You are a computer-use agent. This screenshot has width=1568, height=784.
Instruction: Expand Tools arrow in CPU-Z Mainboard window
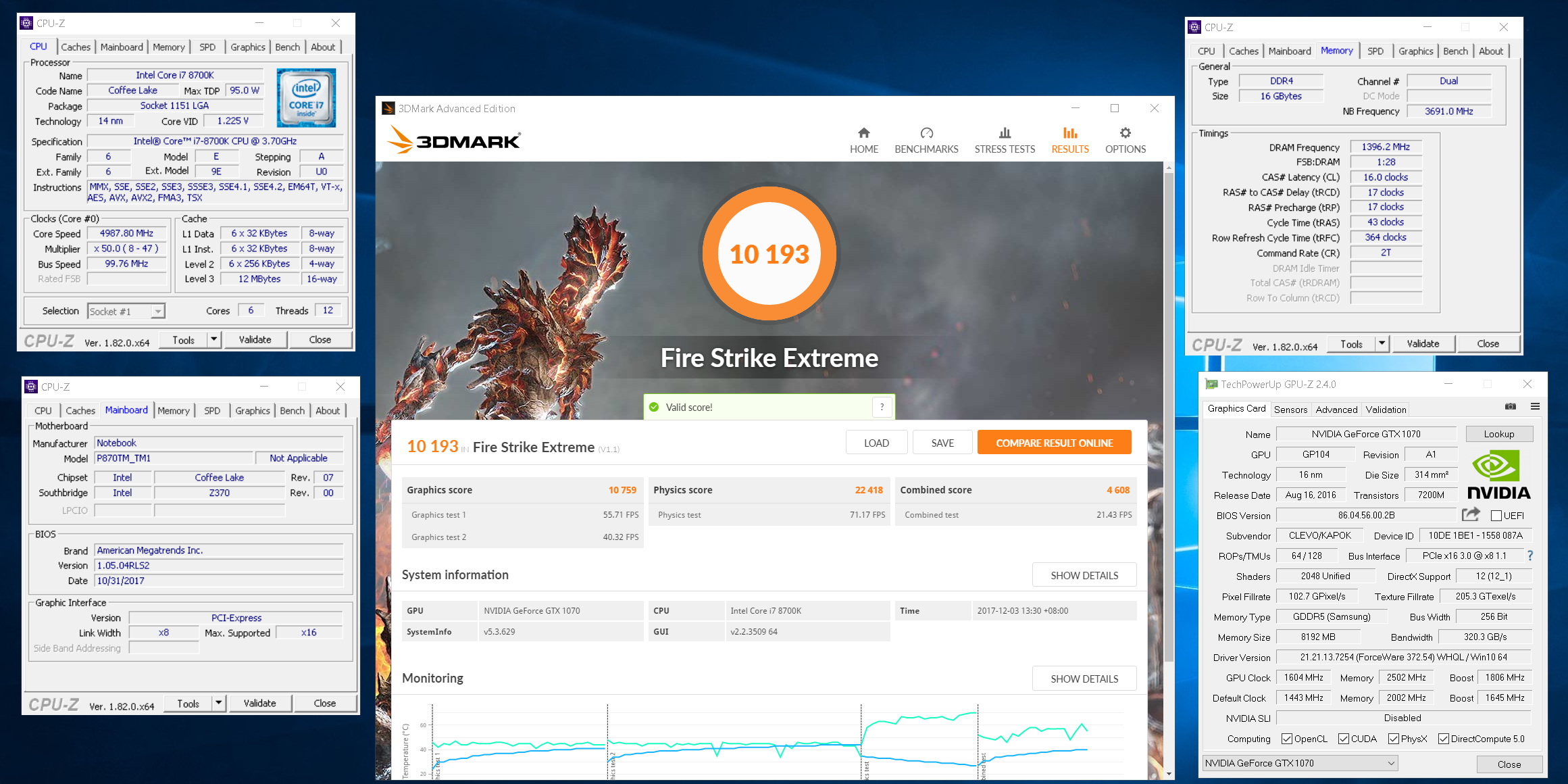(x=219, y=703)
